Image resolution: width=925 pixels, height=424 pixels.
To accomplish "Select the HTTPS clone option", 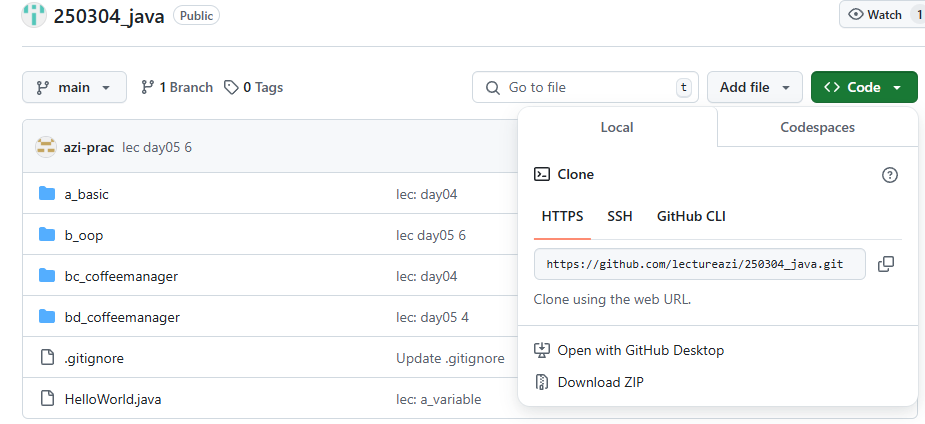I will [562, 216].
